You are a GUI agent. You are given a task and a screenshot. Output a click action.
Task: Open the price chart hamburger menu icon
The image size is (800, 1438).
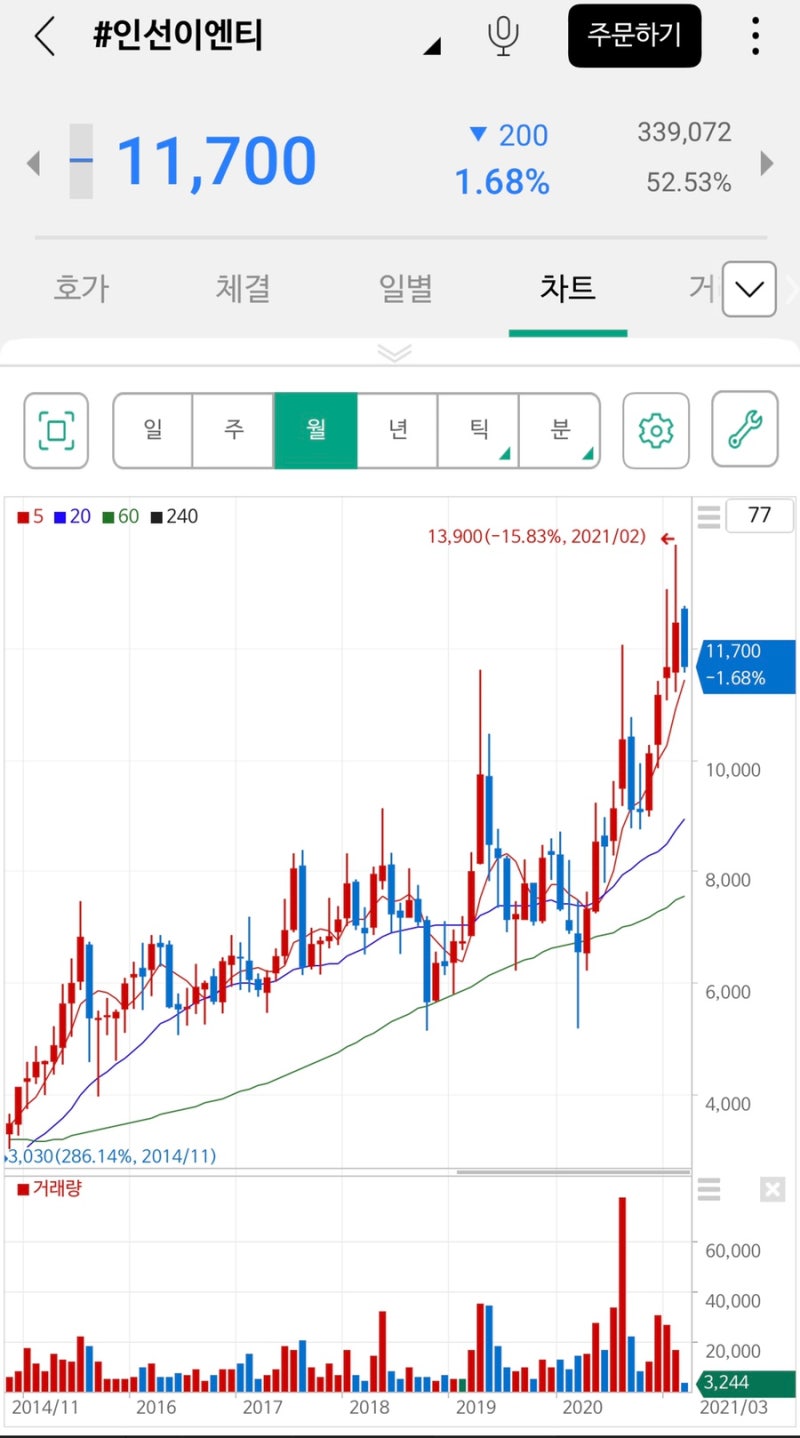pos(709,517)
